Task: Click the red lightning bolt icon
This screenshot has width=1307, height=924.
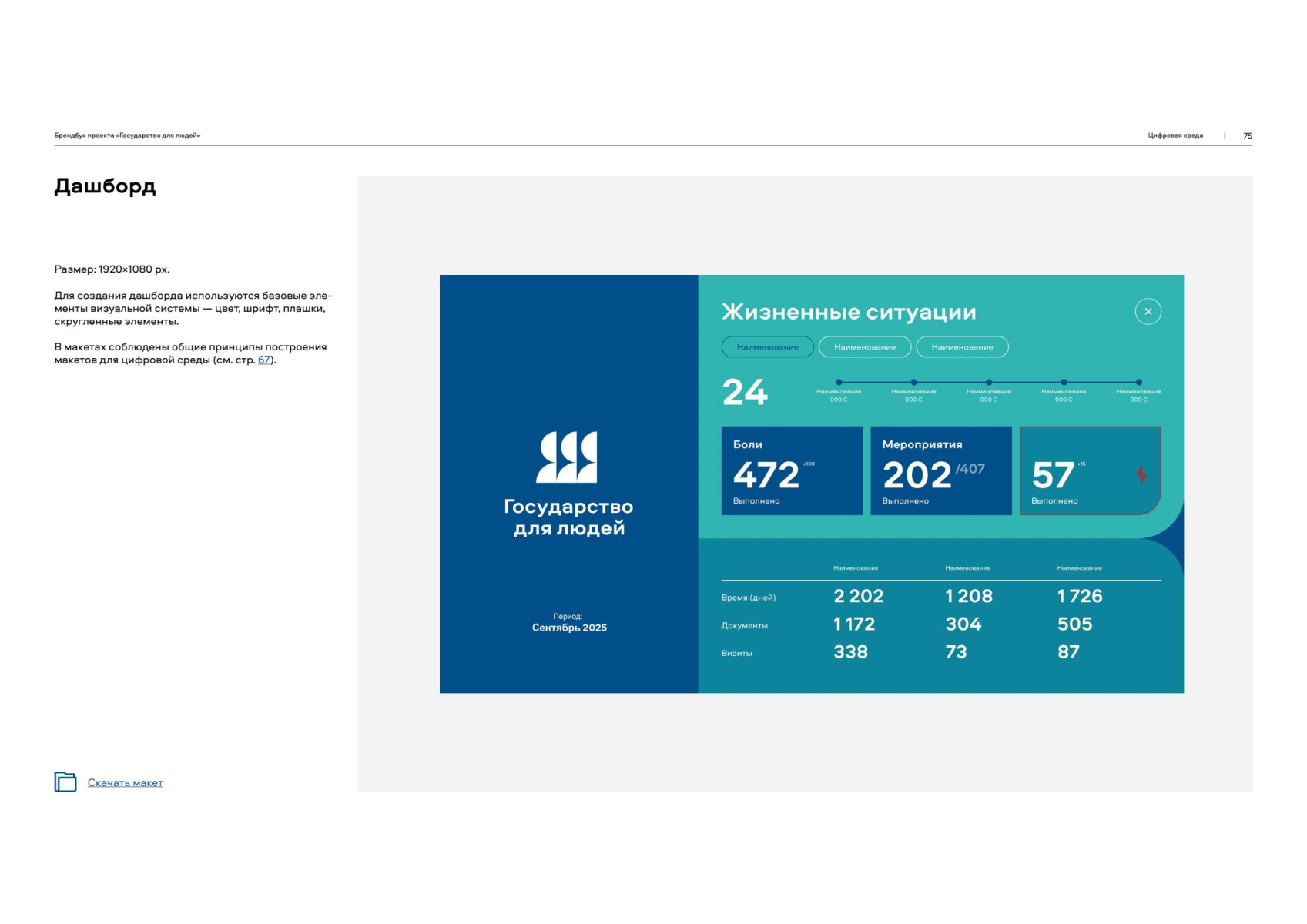Action: pos(1141,474)
